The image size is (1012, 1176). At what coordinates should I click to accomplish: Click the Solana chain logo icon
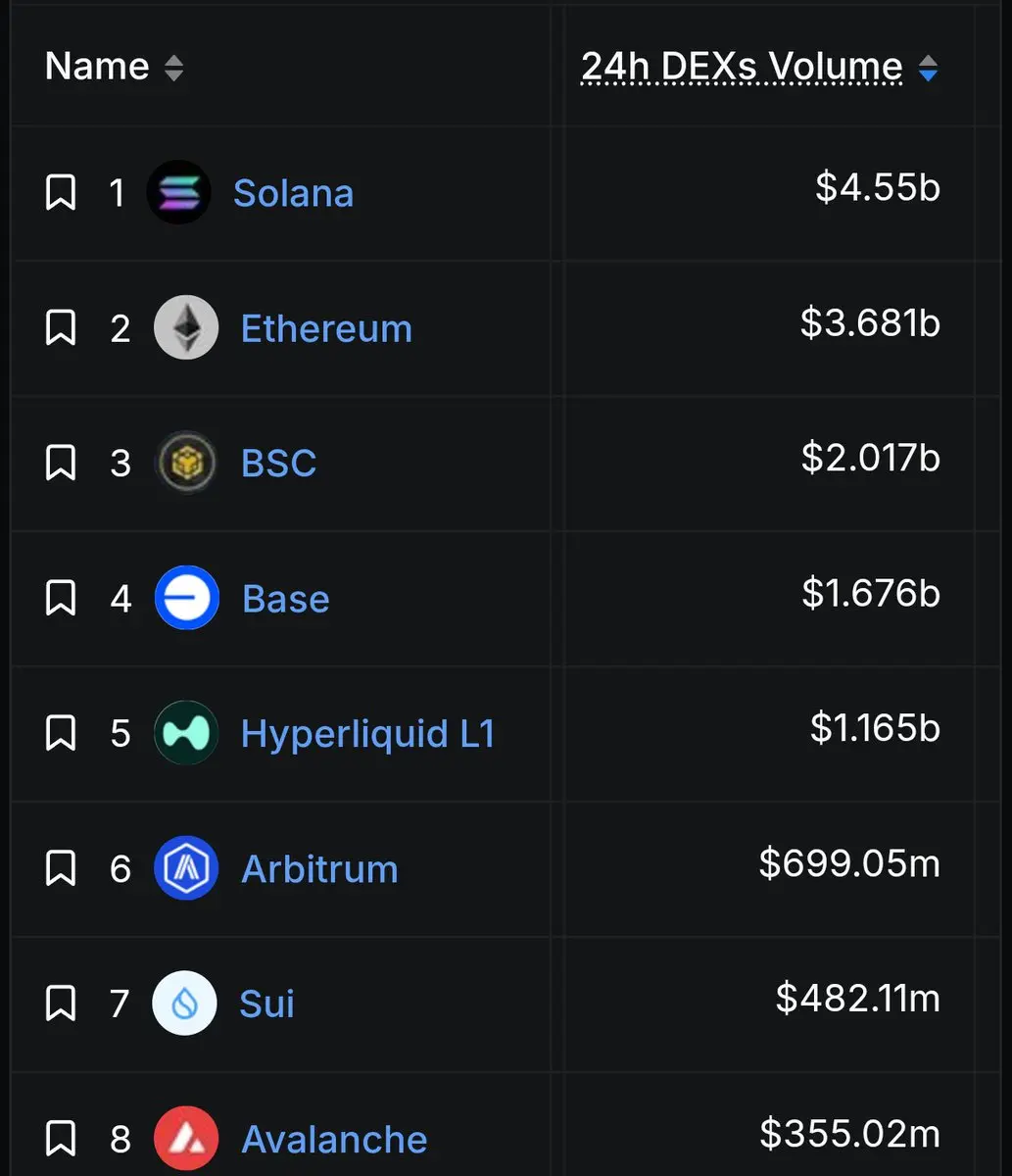178,192
